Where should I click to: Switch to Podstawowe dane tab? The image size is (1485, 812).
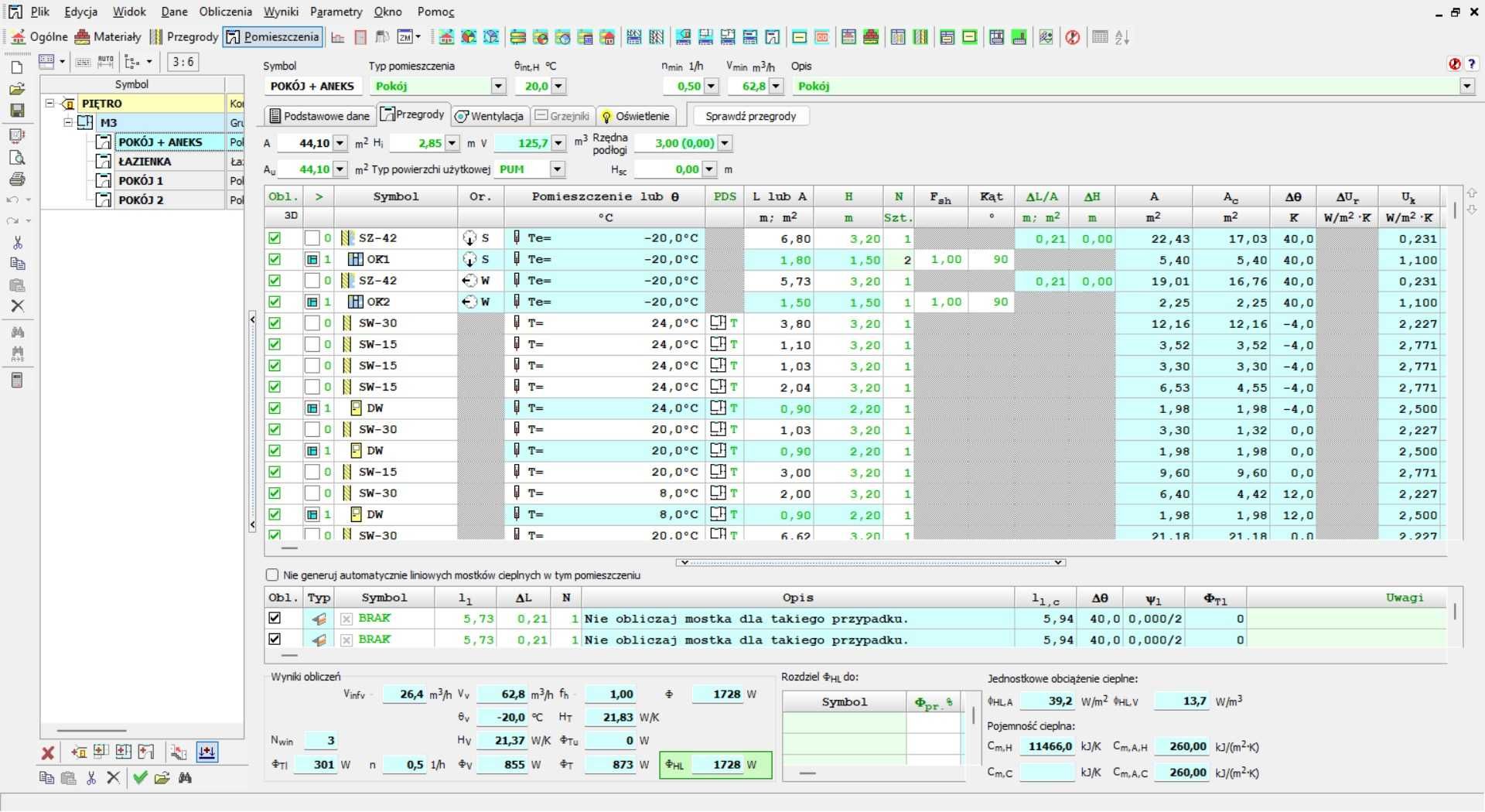coord(319,116)
